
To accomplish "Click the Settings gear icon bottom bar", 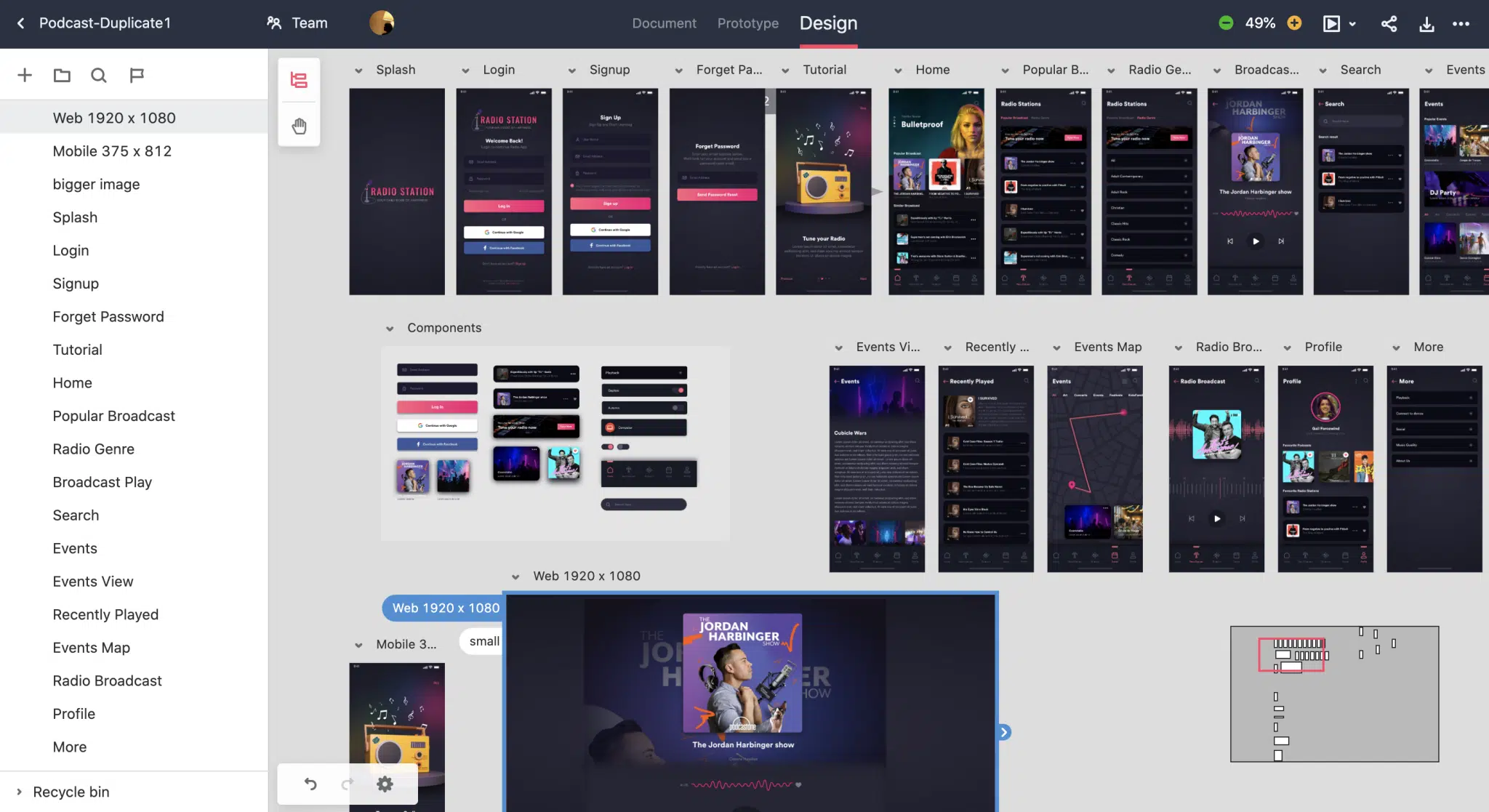I will point(384,783).
